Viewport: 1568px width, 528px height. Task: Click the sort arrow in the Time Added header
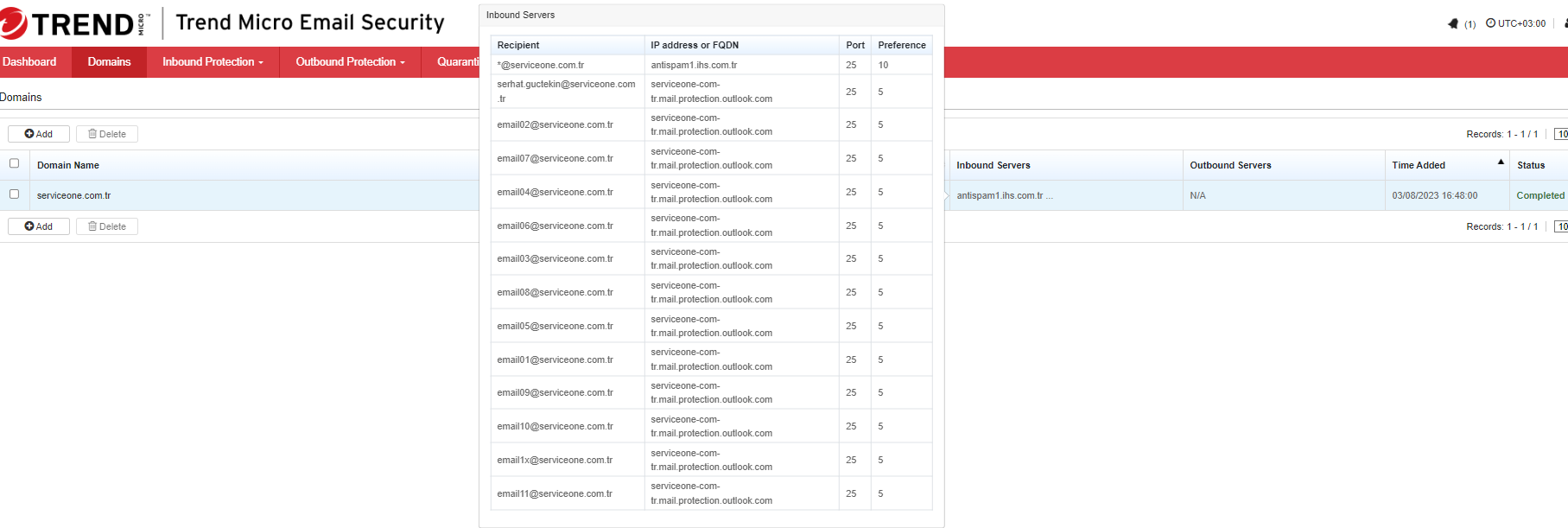tap(1501, 162)
